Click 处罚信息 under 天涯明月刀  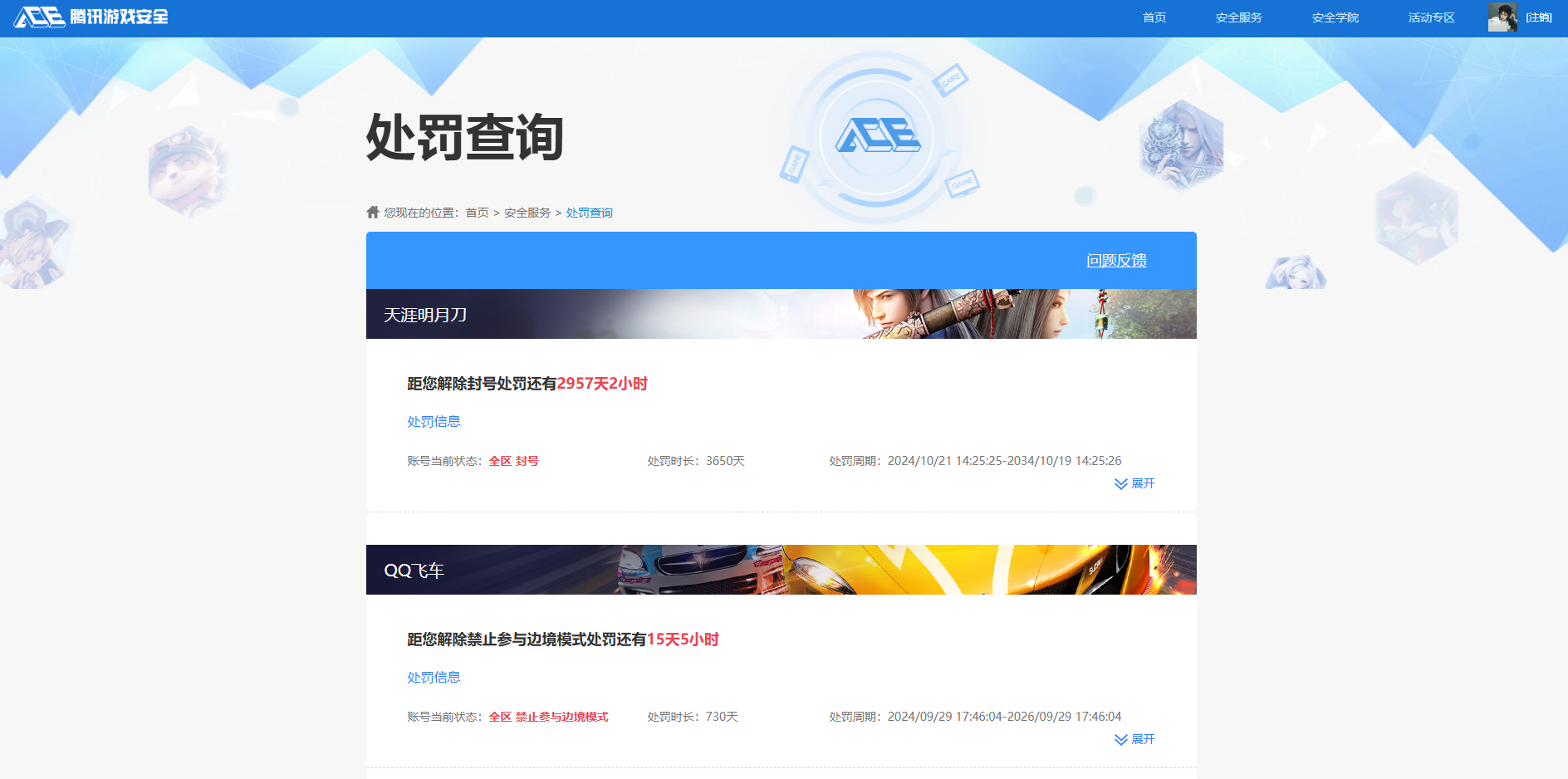pyautogui.click(x=434, y=422)
